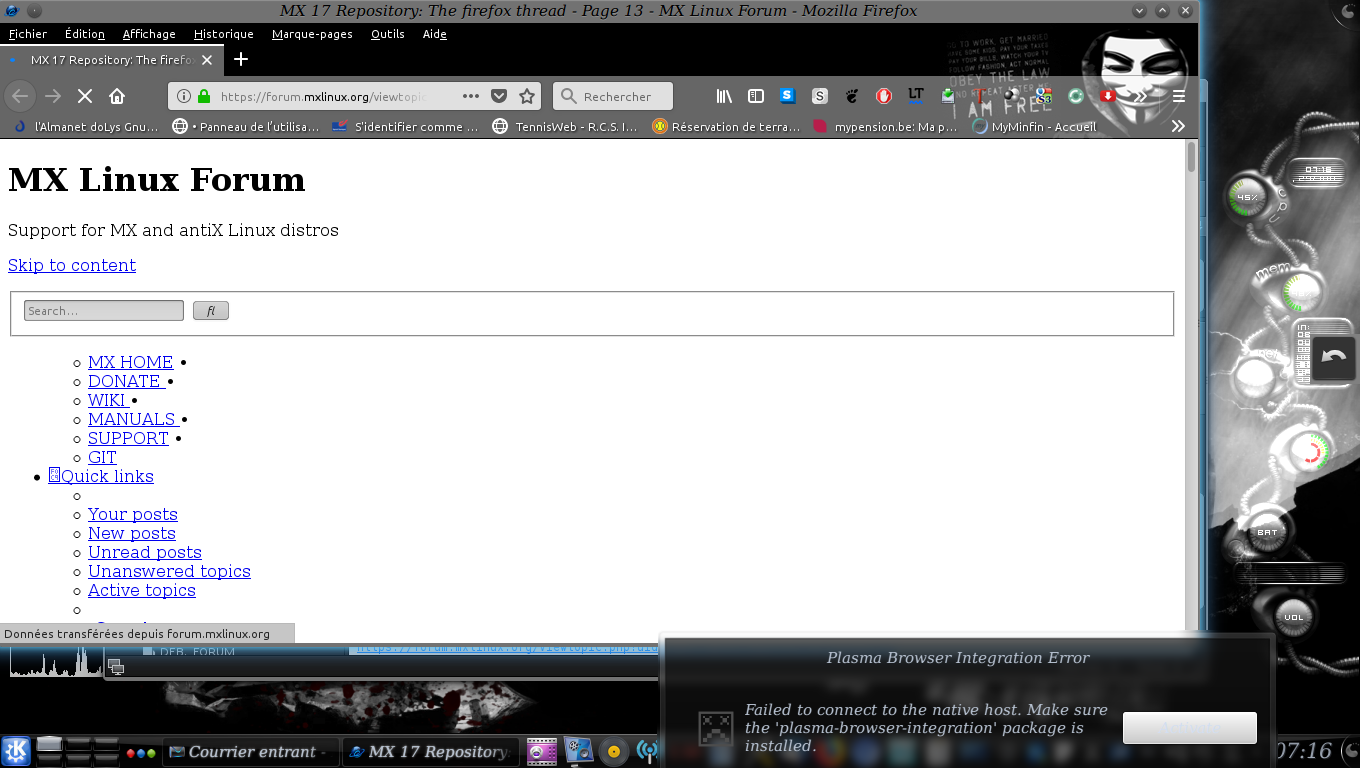The image size is (1360, 768).
Task: Click the URL address field
Action: point(325,96)
